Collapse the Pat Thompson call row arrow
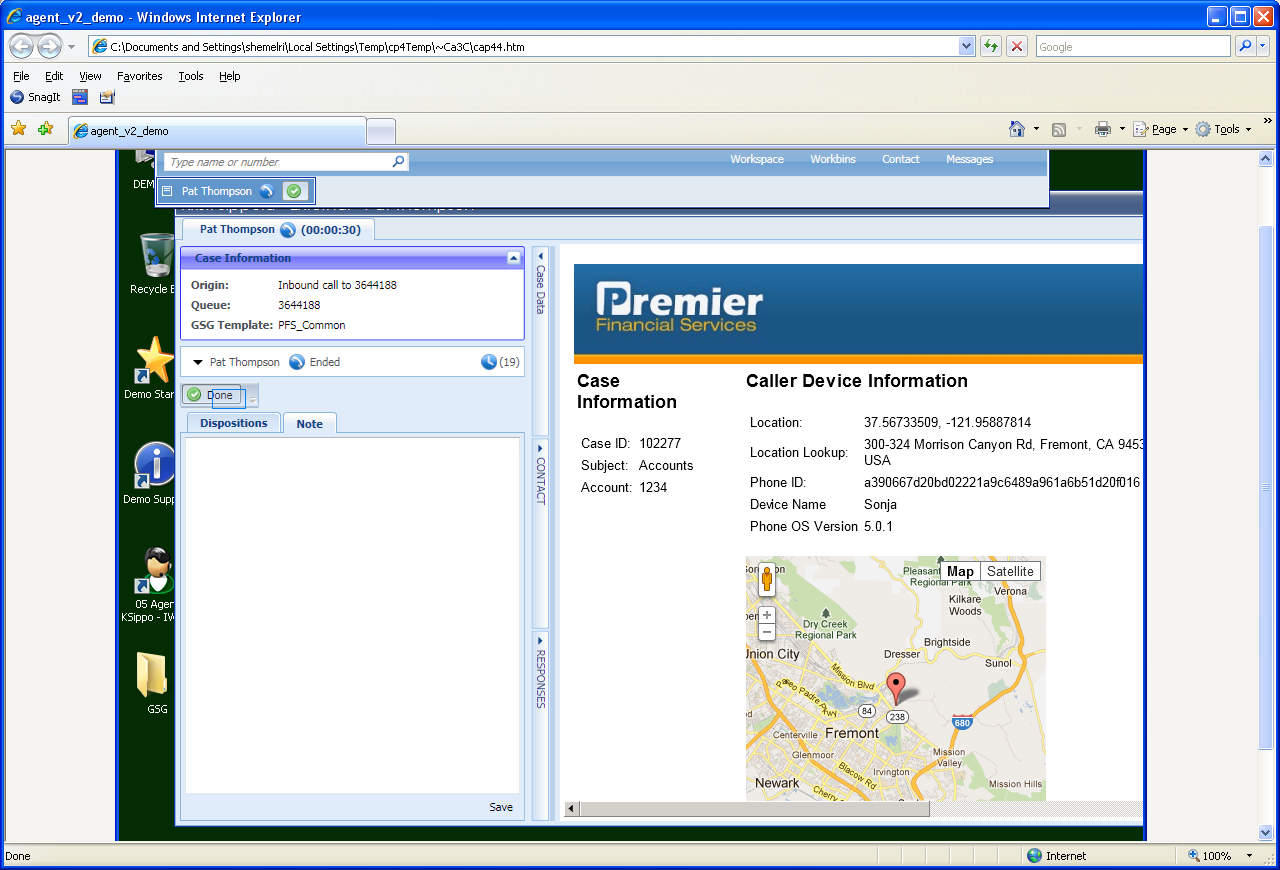This screenshot has height=870, width=1280. [x=198, y=363]
